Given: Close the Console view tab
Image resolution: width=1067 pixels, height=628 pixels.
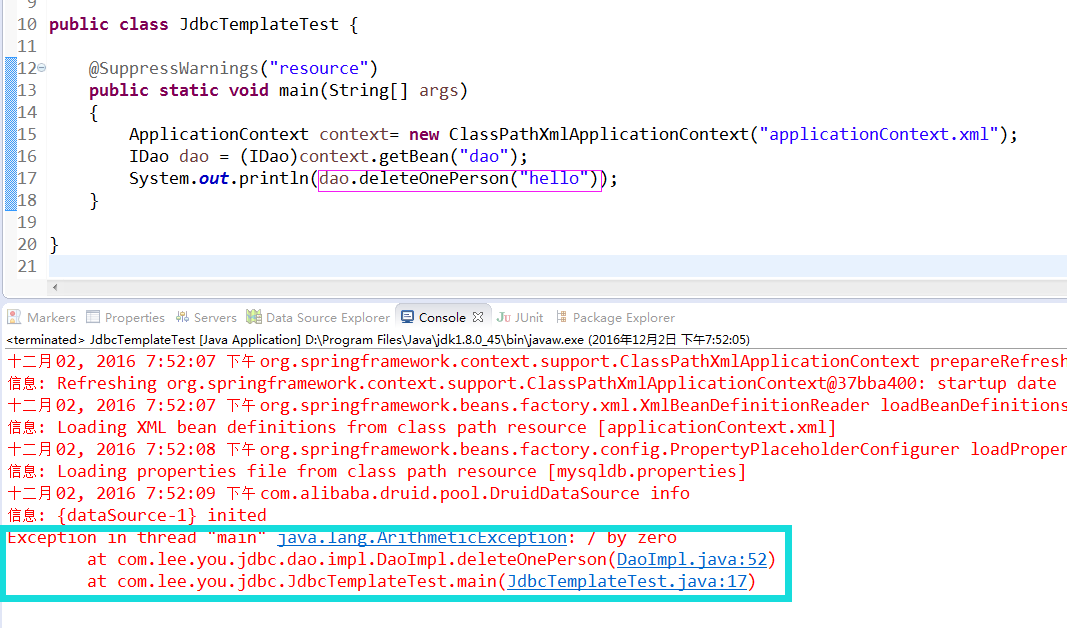Looking at the screenshot, I should click(478, 317).
